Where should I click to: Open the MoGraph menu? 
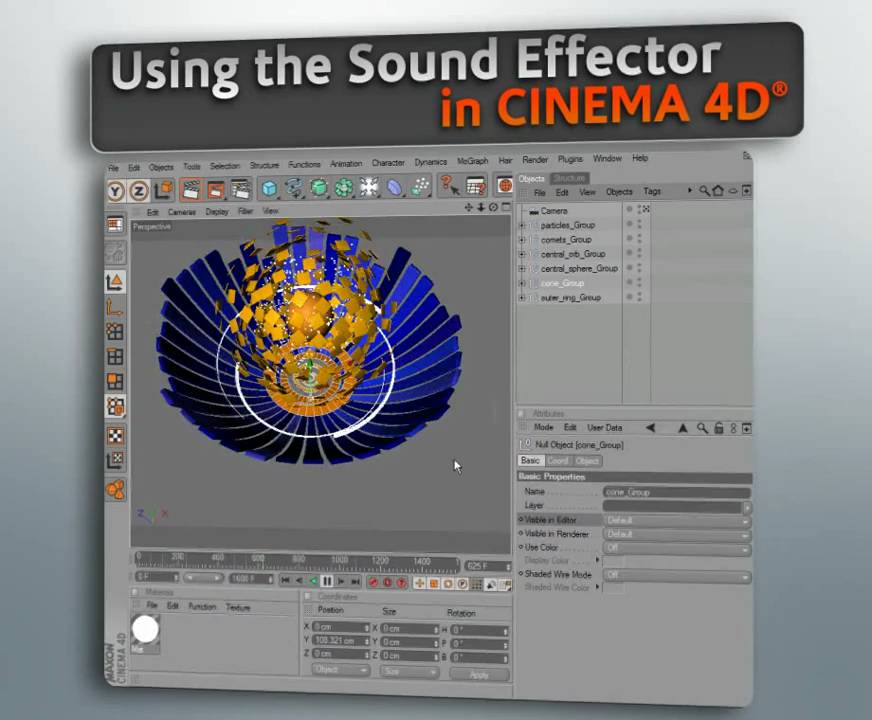point(472,161)
